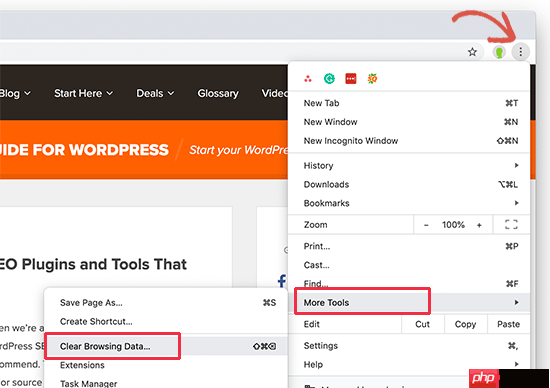The width and height of the screenshot is (550, 388).
Task: Open the Videos navigation link
Action: [275, 93]
